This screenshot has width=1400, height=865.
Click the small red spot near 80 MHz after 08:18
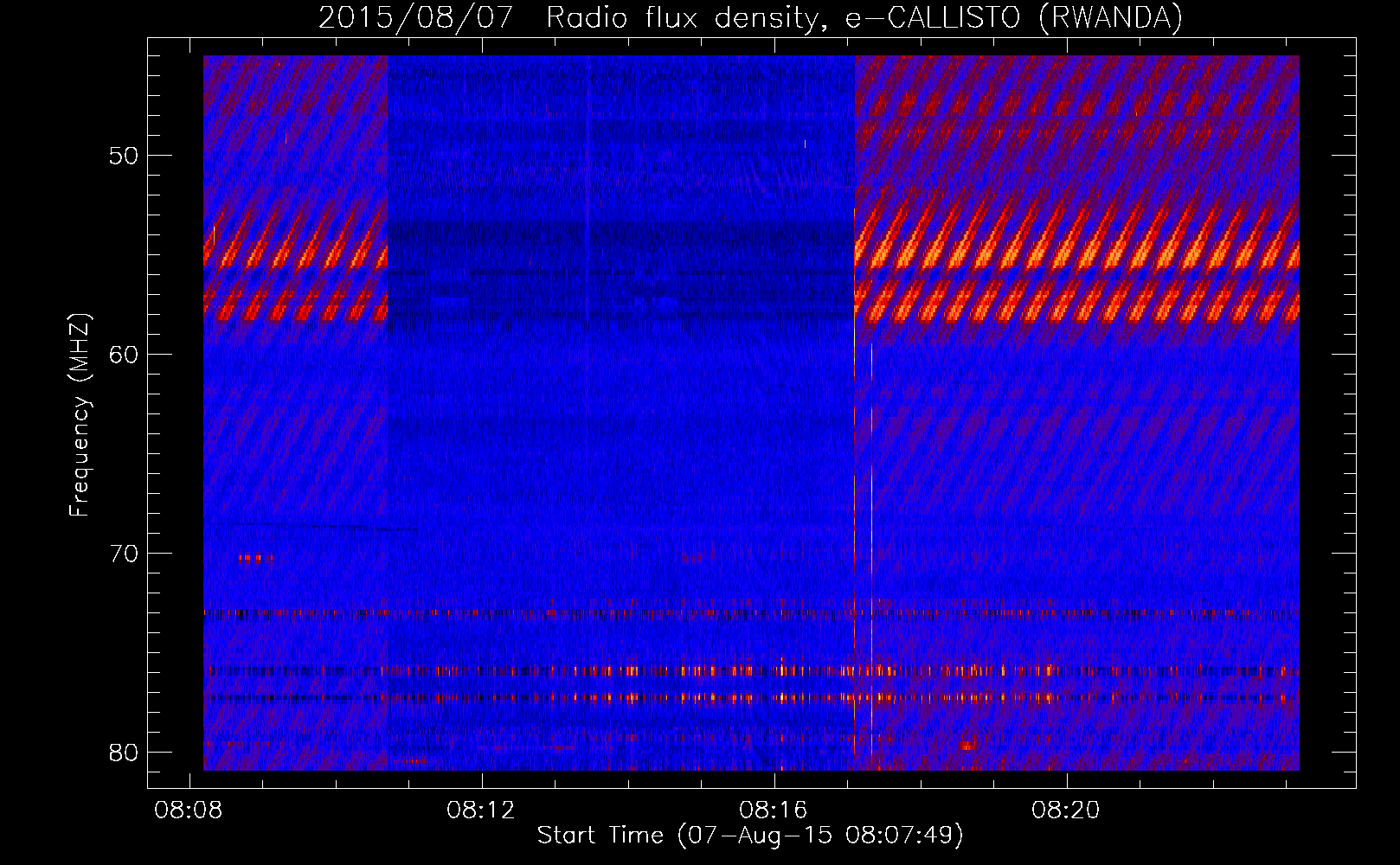pos(967,745)
